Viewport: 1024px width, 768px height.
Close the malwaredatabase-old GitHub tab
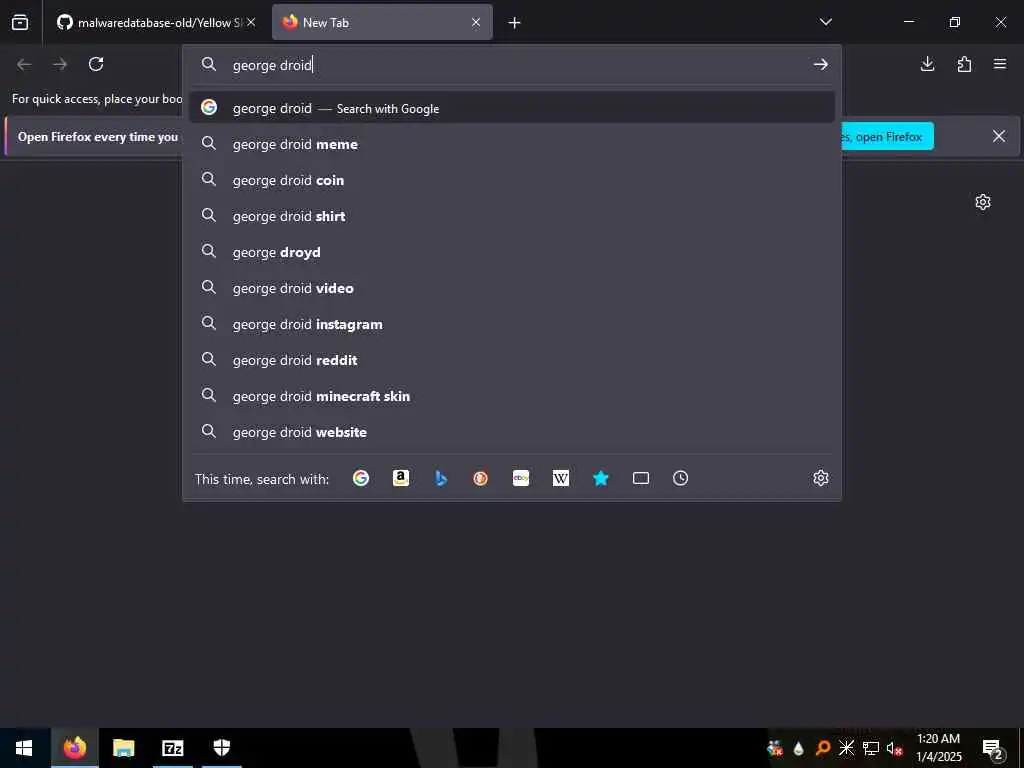click(251, 22)
